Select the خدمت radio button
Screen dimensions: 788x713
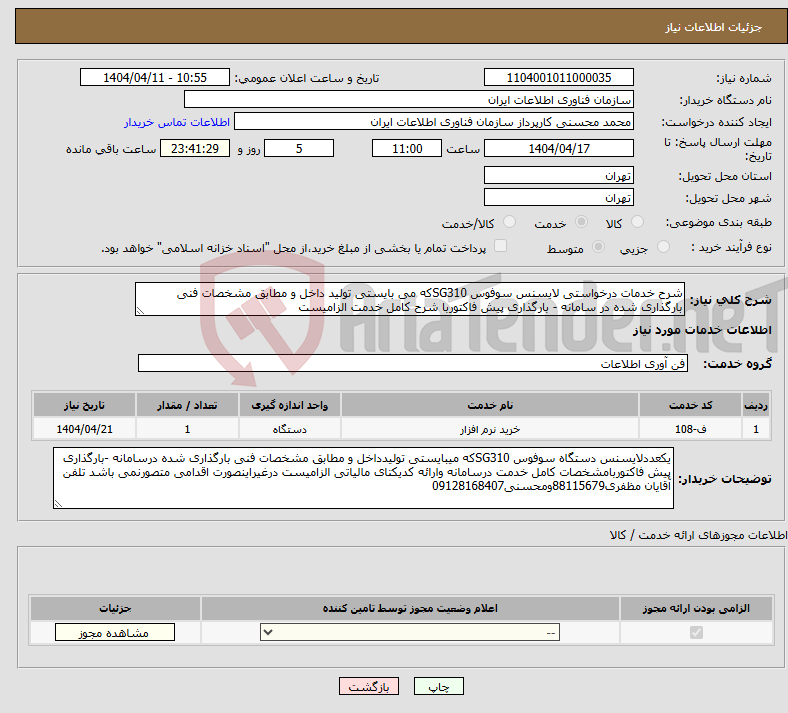(x=581, y=222)
